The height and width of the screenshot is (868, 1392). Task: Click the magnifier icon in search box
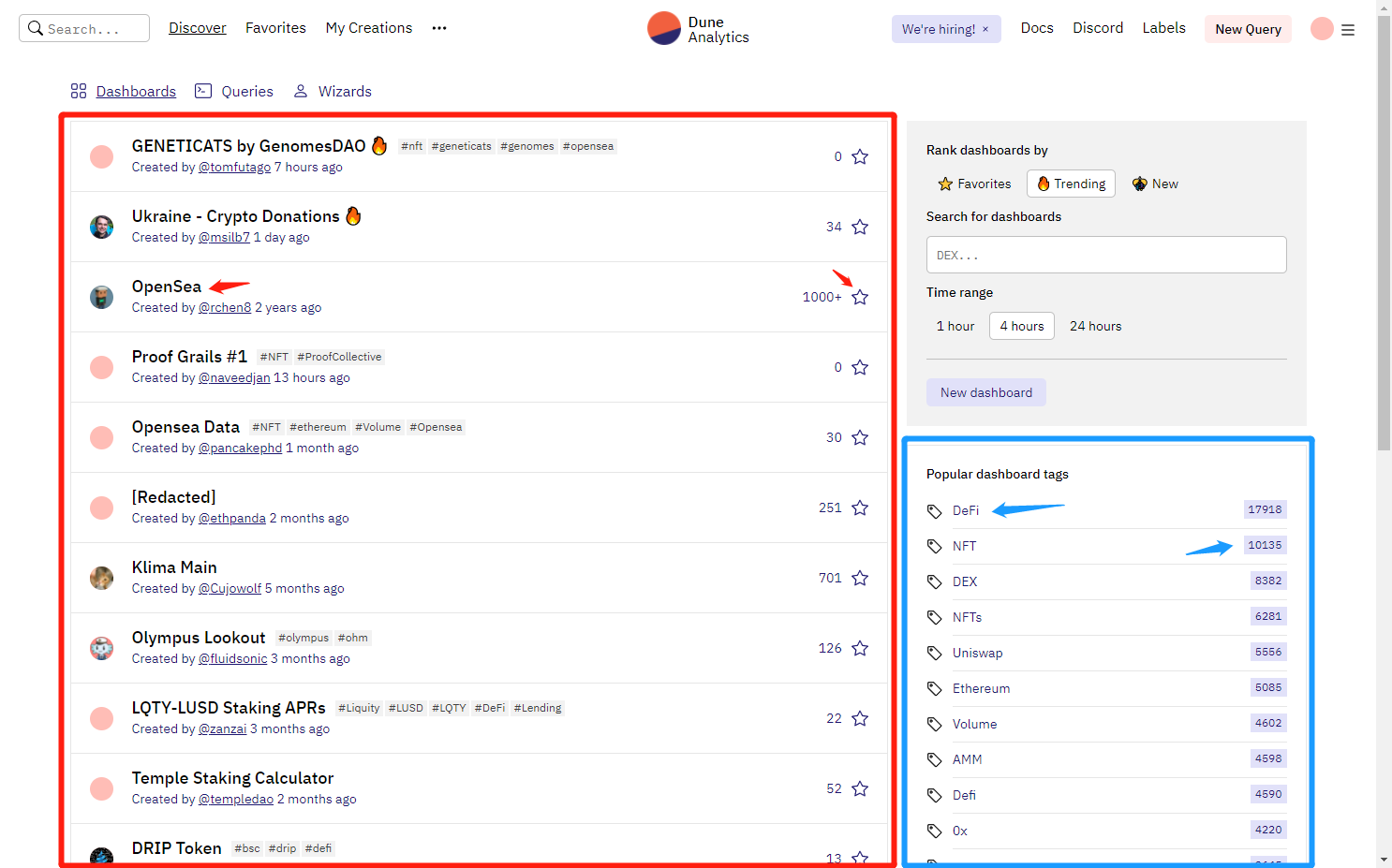(36, 28)
